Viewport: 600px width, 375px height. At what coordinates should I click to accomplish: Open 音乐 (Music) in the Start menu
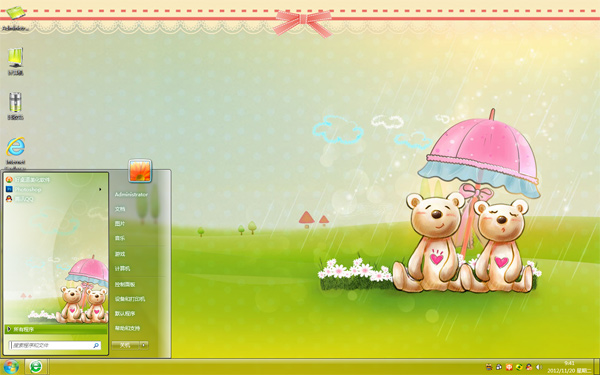[120, 238]
